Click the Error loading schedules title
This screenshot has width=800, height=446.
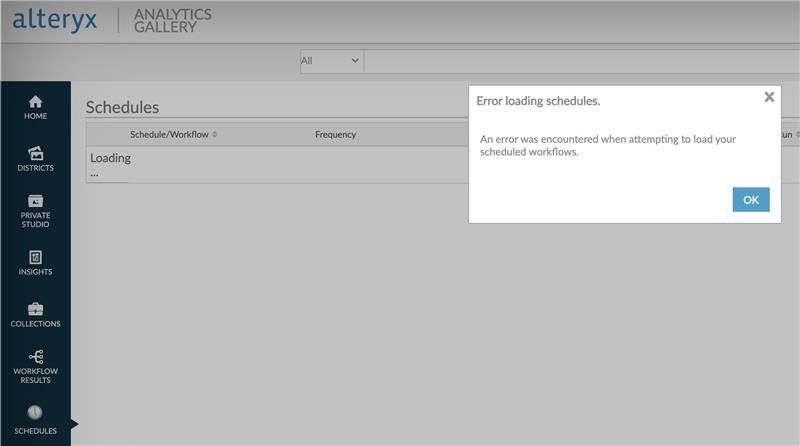[x=538, y=101]
